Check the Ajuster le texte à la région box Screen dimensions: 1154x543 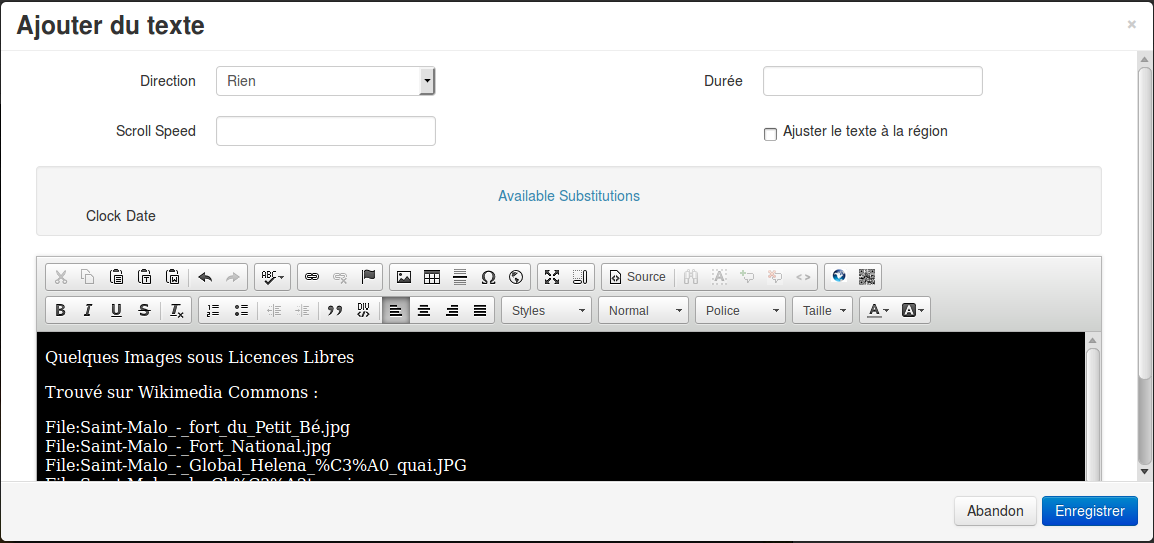coord(770,134)
